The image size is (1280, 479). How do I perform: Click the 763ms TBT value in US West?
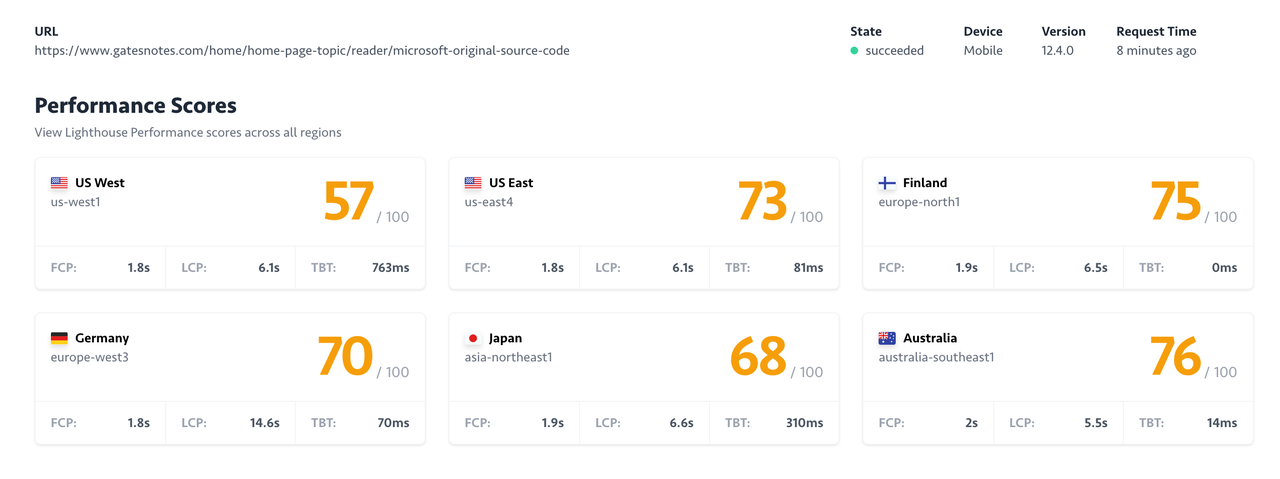[390, 268]
